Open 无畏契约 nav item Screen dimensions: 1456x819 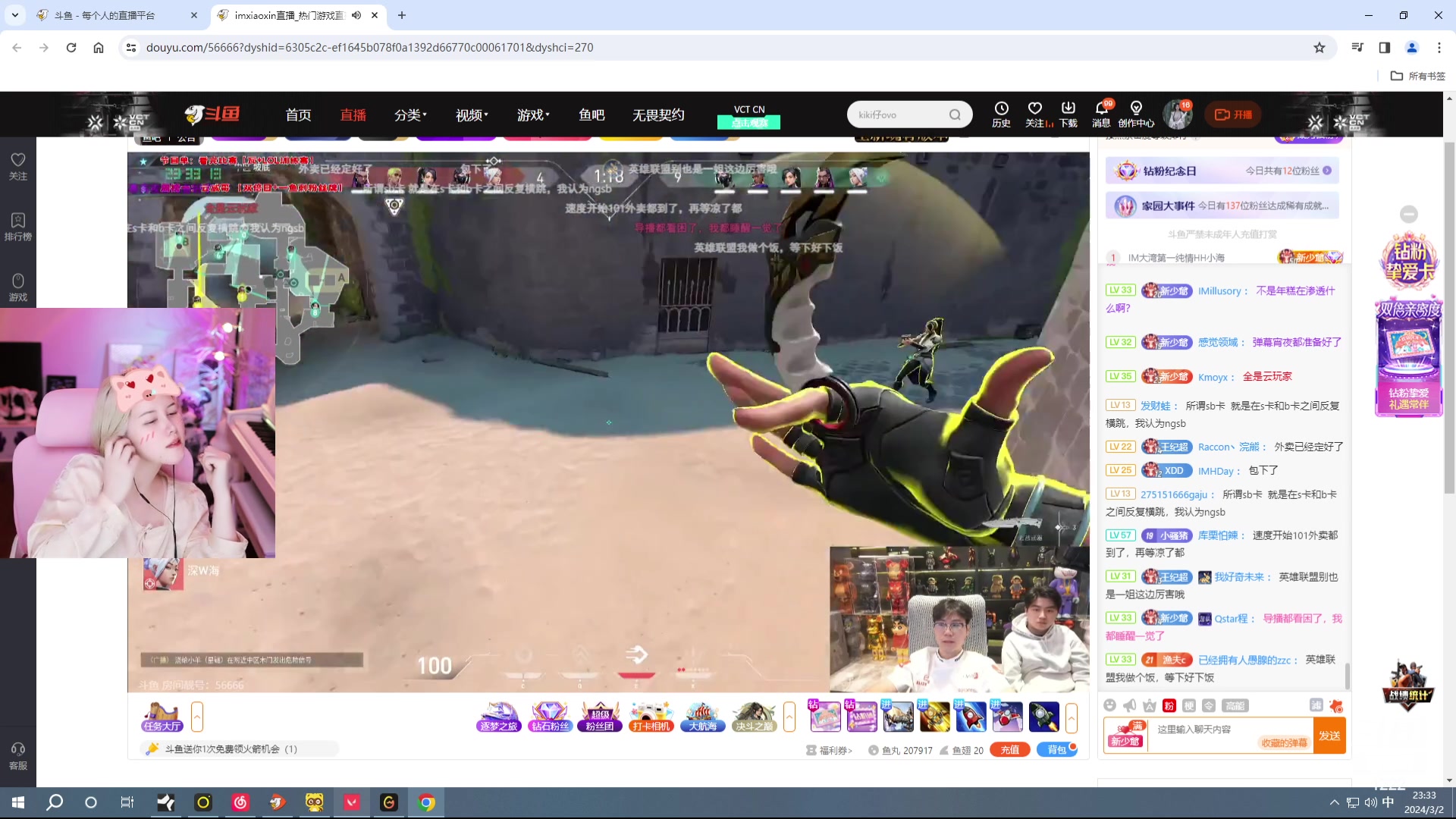pos(658,115)
